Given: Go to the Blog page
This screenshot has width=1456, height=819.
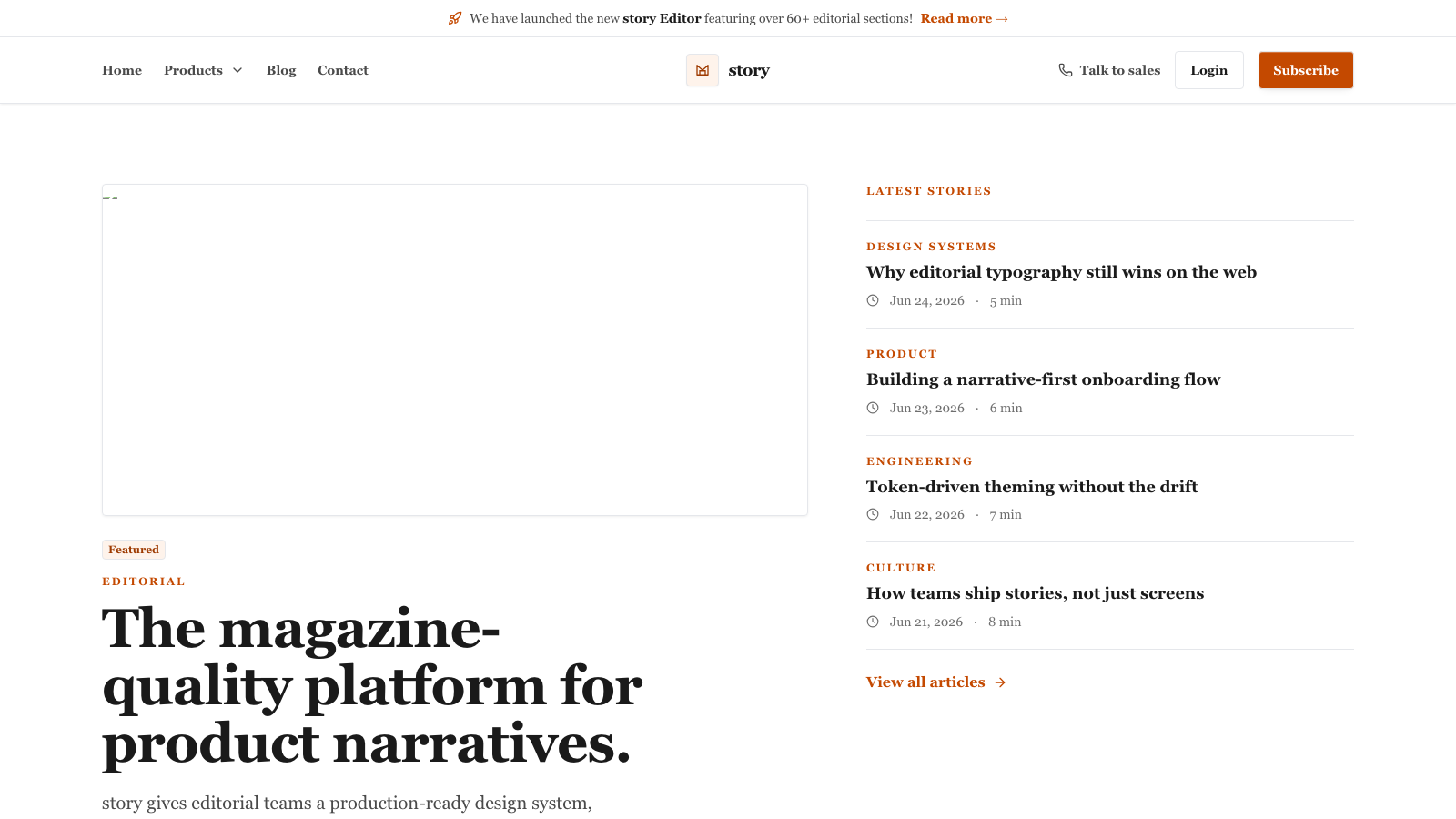Looking at the screenshot, I should pyautogui.click(x=281, y=70).
